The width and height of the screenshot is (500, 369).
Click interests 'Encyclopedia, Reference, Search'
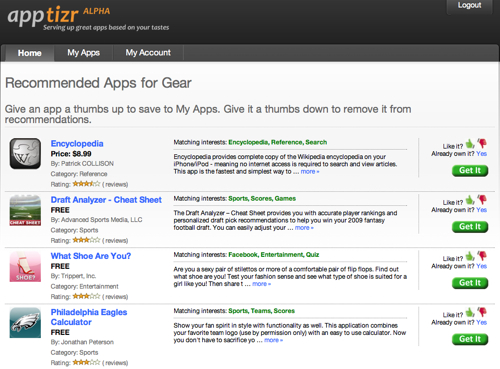(278, 142)
